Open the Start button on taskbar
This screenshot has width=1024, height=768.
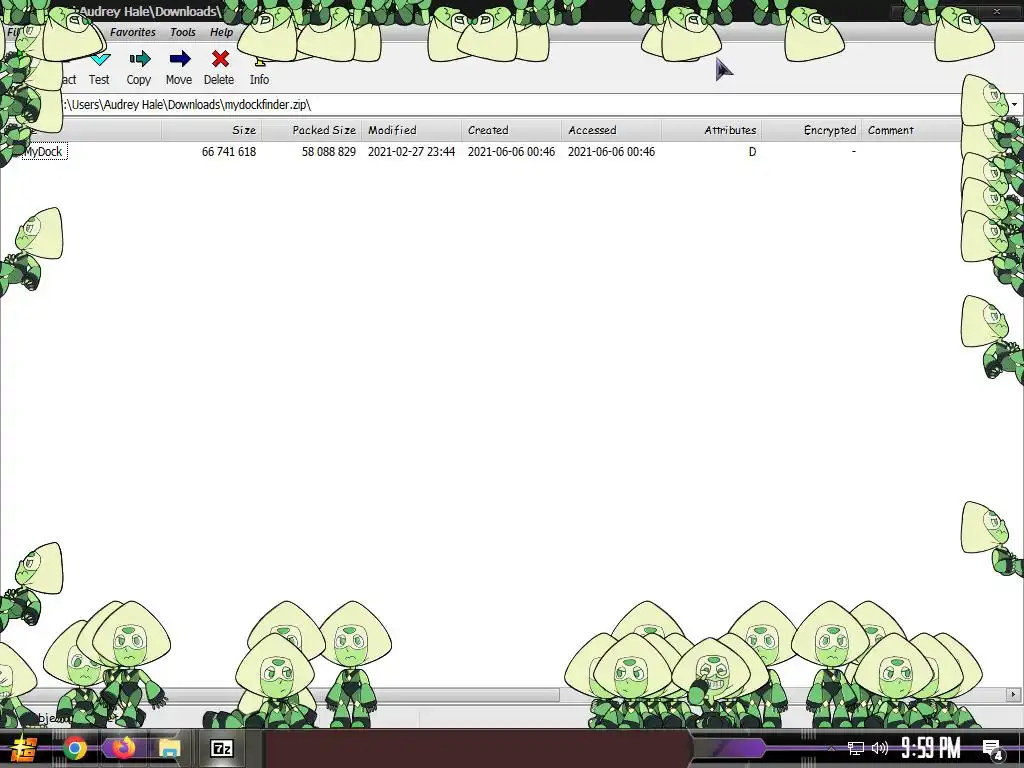click(x=24, y=748)
